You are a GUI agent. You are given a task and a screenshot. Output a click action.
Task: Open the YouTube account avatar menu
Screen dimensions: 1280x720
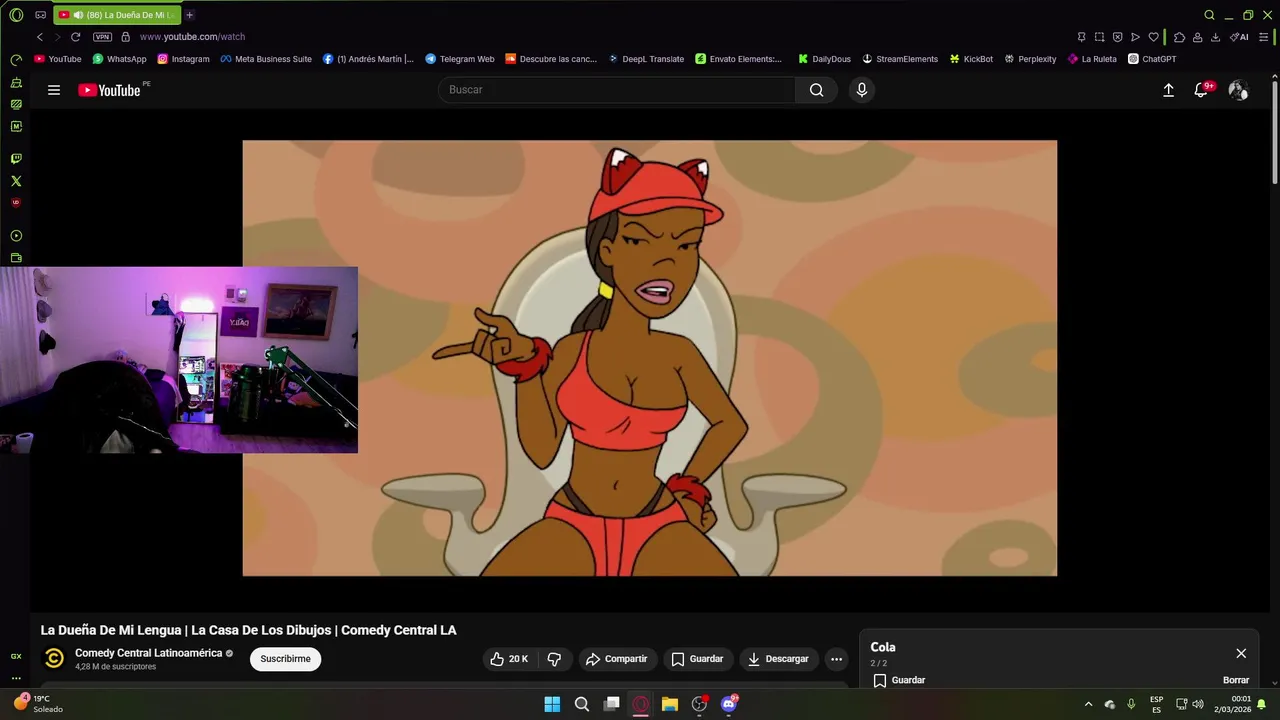tap(1238, 90)
